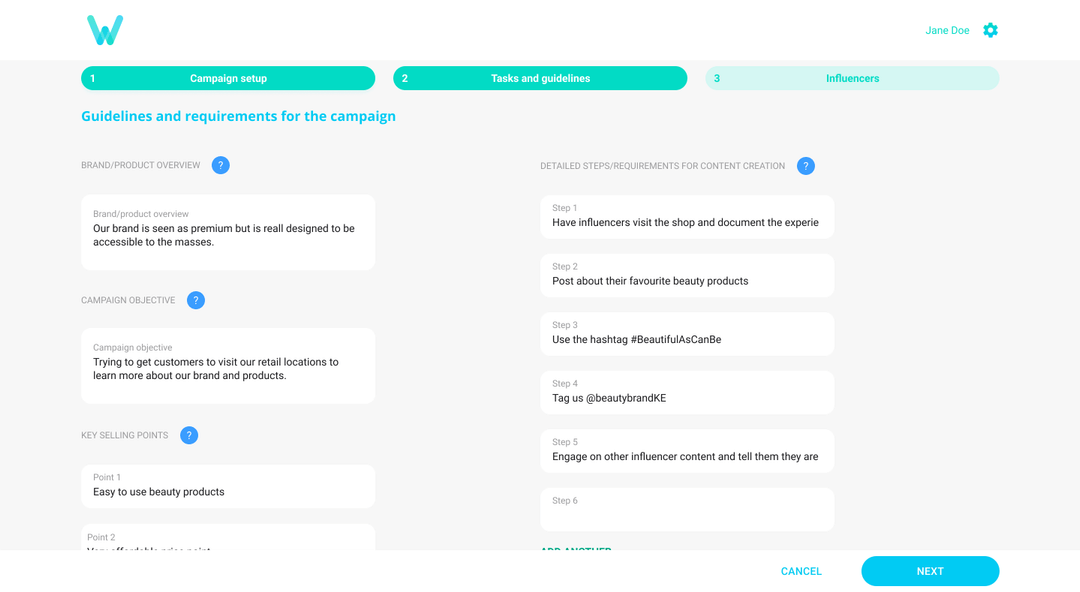The image size is (1080, 592).
Task: Open the Campaign Objective help tooltip
Action: click(196, 300)
